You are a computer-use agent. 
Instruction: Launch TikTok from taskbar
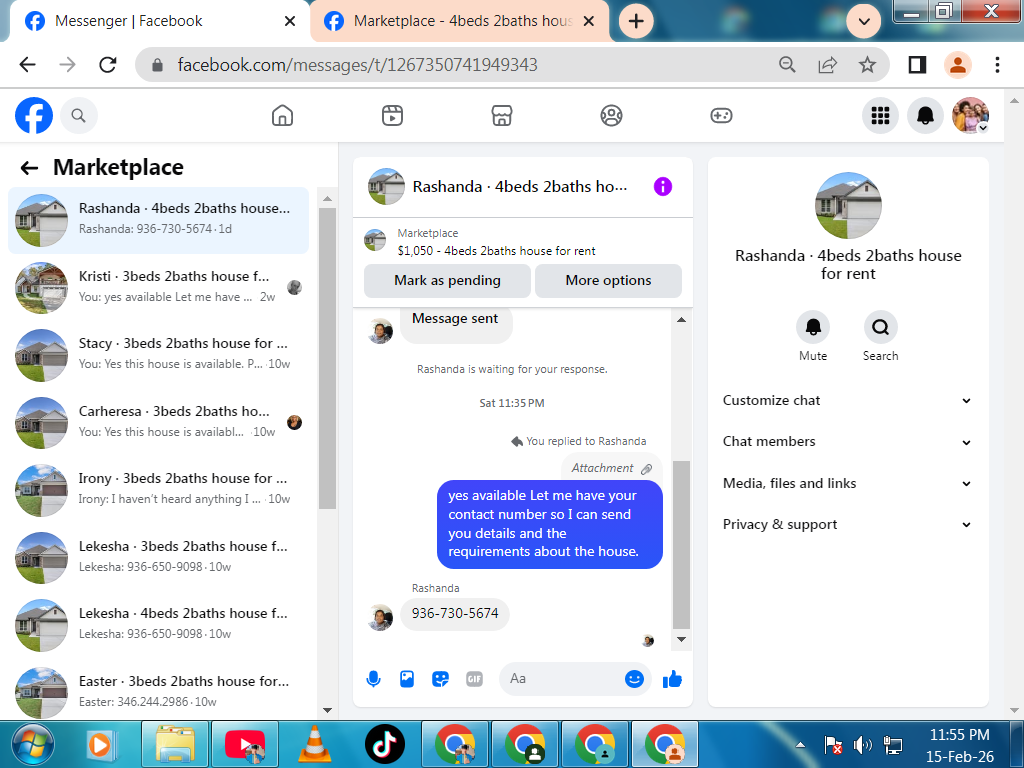pos(385,744)
